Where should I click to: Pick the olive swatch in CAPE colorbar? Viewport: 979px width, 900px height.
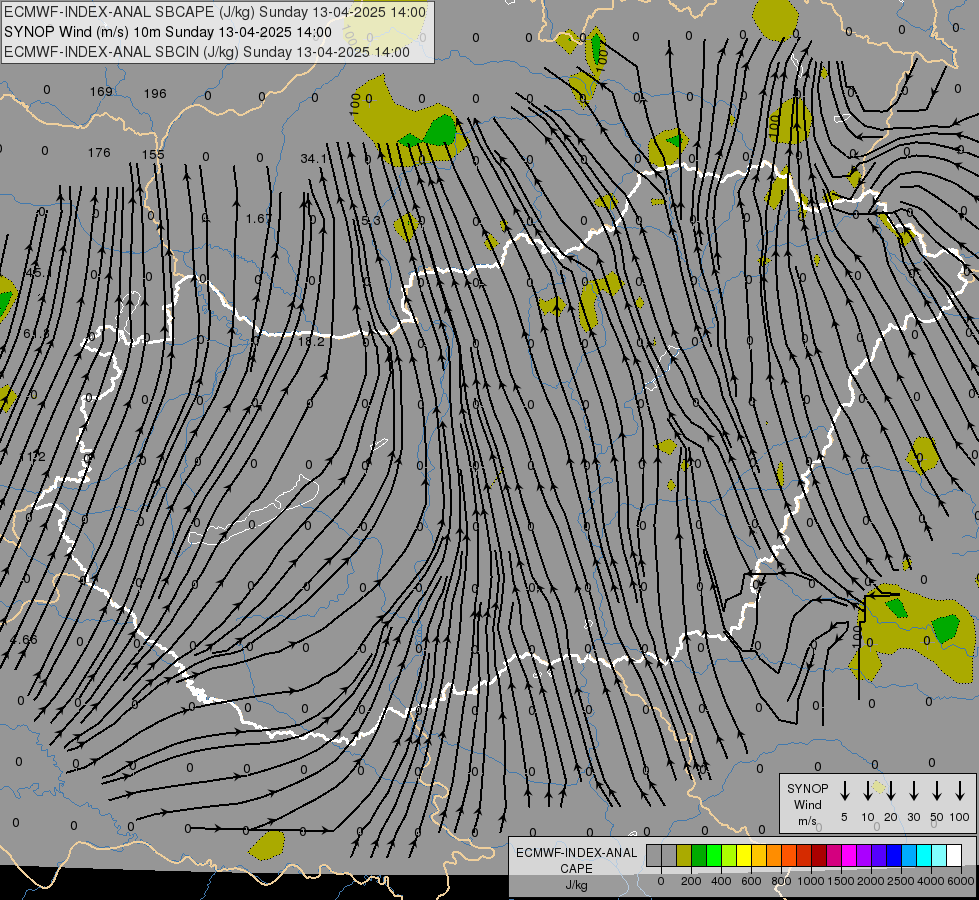pyautogui.click(x=684, y=856)
